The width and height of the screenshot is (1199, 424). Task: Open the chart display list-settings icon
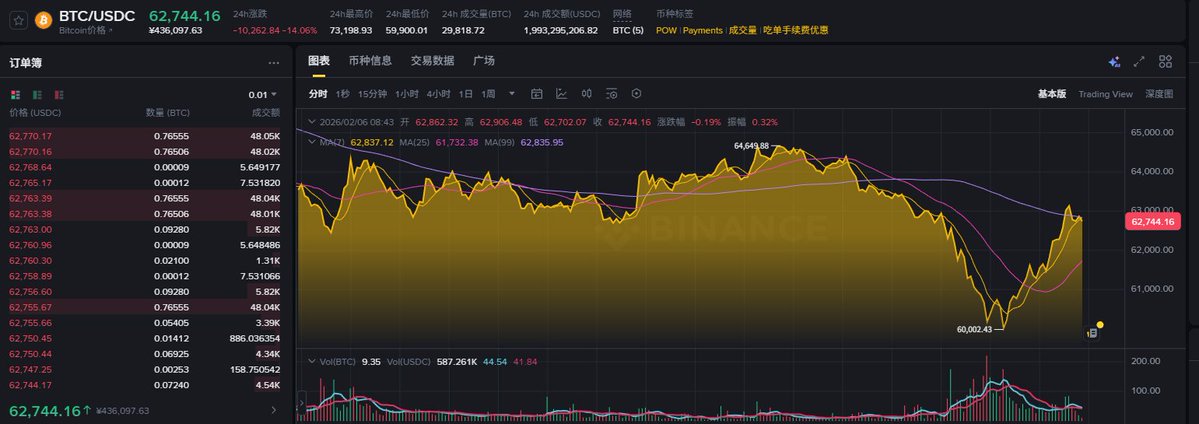pyautogui.click(x=611, y=93)
